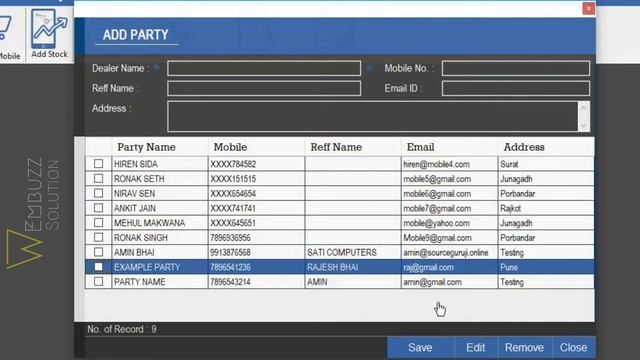Focus the Mobile No. input field
The height and width of the screenshot is (360, 640).
516,68
